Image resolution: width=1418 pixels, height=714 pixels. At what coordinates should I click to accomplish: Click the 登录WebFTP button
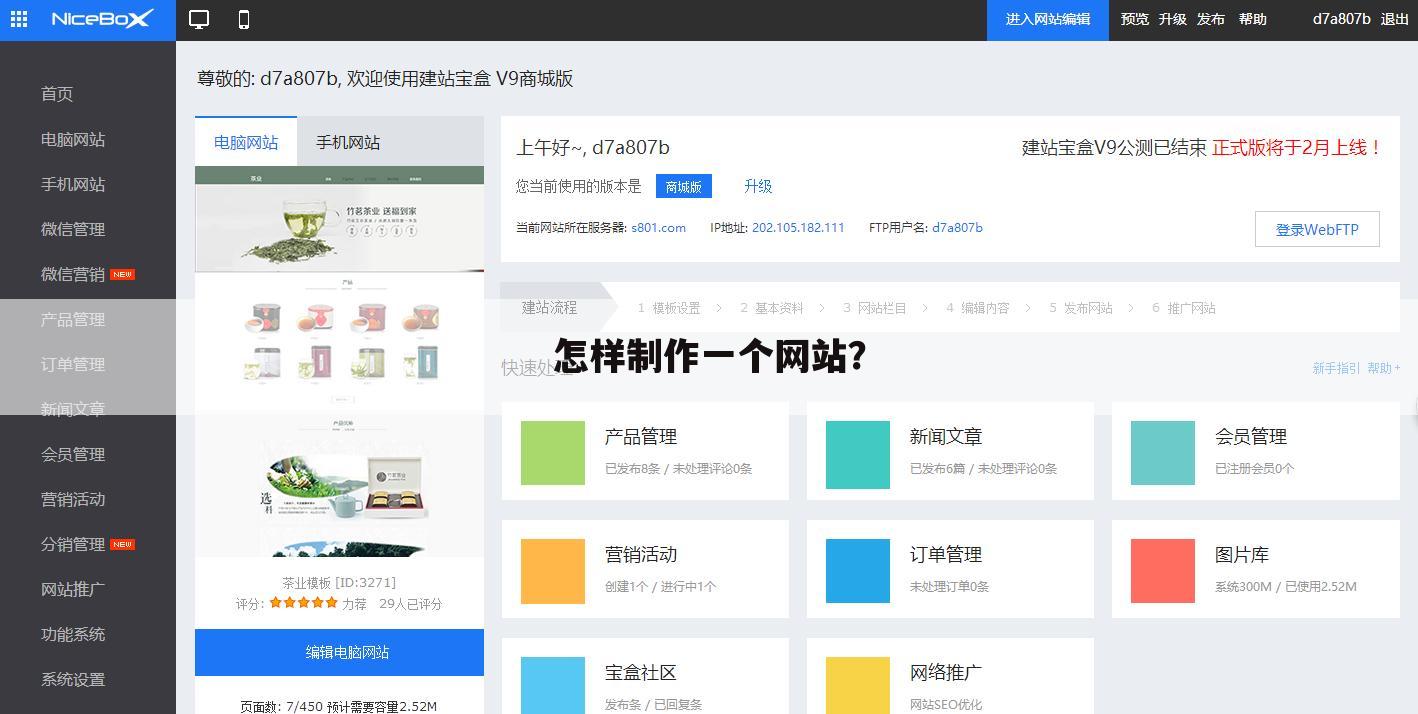tap(1316, 229)
